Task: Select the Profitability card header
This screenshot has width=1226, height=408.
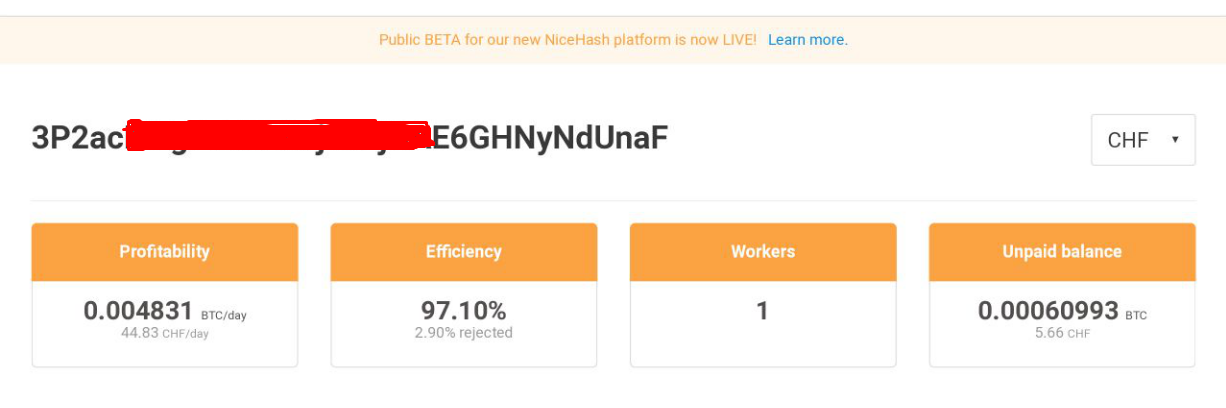Action: pos(165,252)
